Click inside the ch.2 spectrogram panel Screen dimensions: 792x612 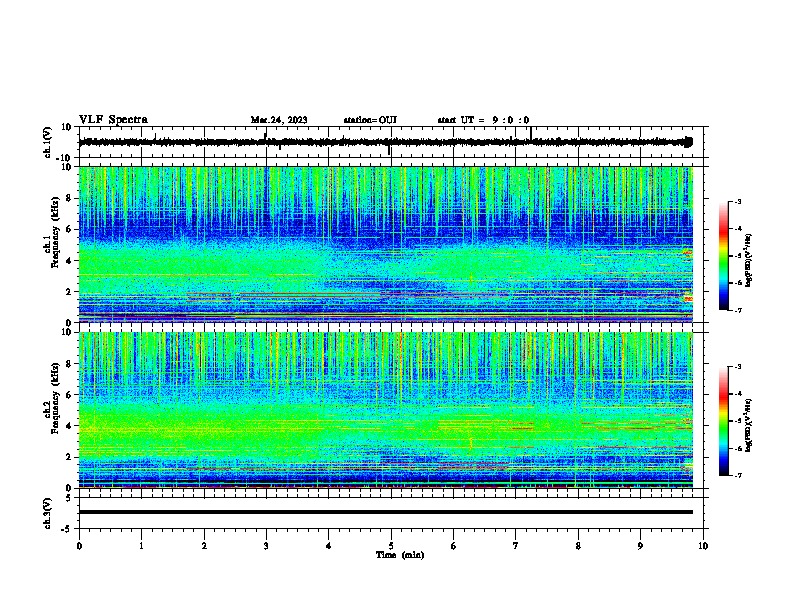point(386,410)
